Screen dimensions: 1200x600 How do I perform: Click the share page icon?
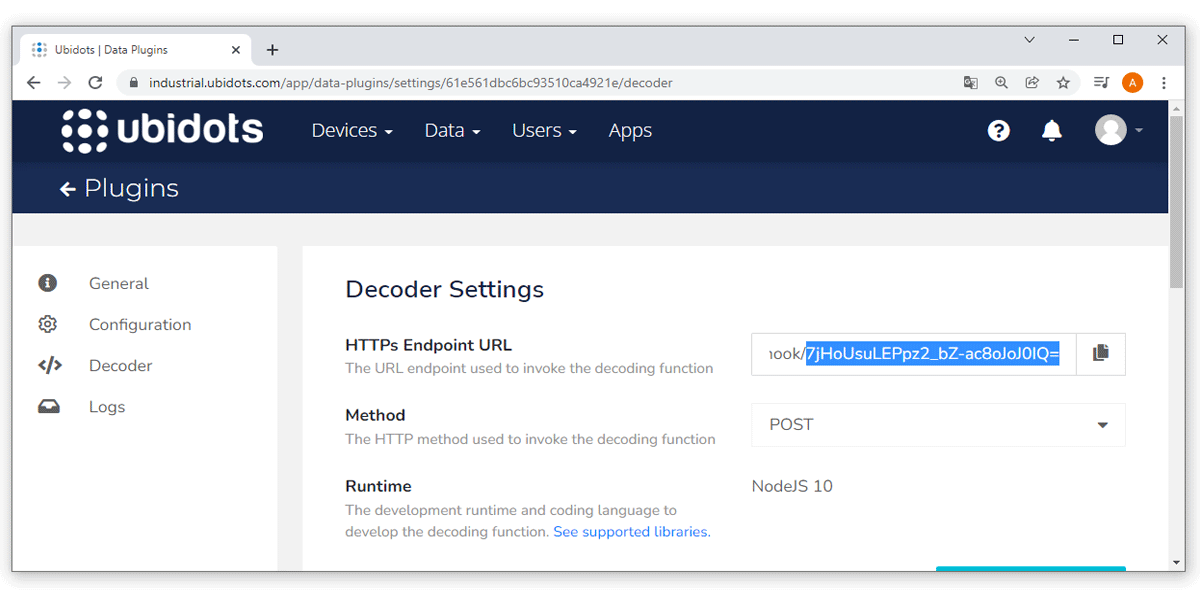click(1032, 83)
